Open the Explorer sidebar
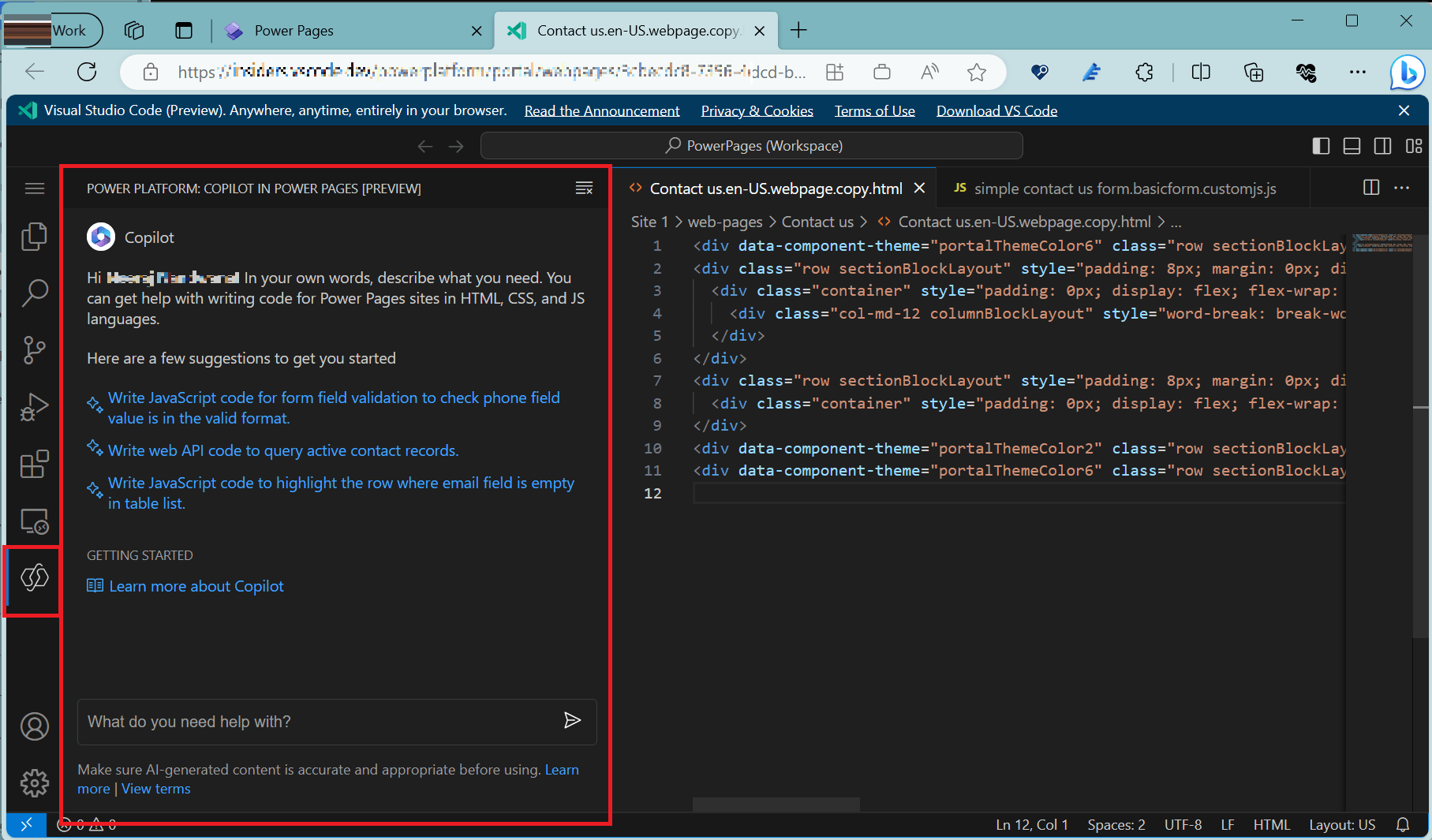 [x=34, y=236]
